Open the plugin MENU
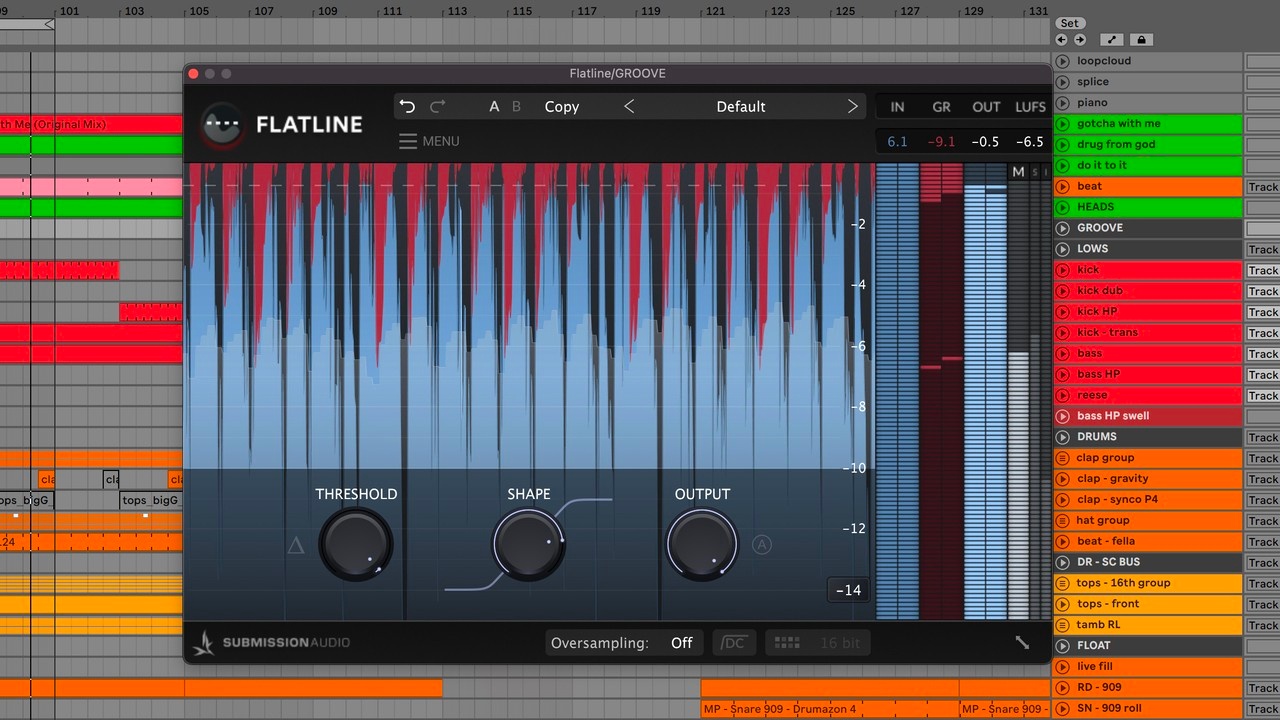 click(429, 141)
